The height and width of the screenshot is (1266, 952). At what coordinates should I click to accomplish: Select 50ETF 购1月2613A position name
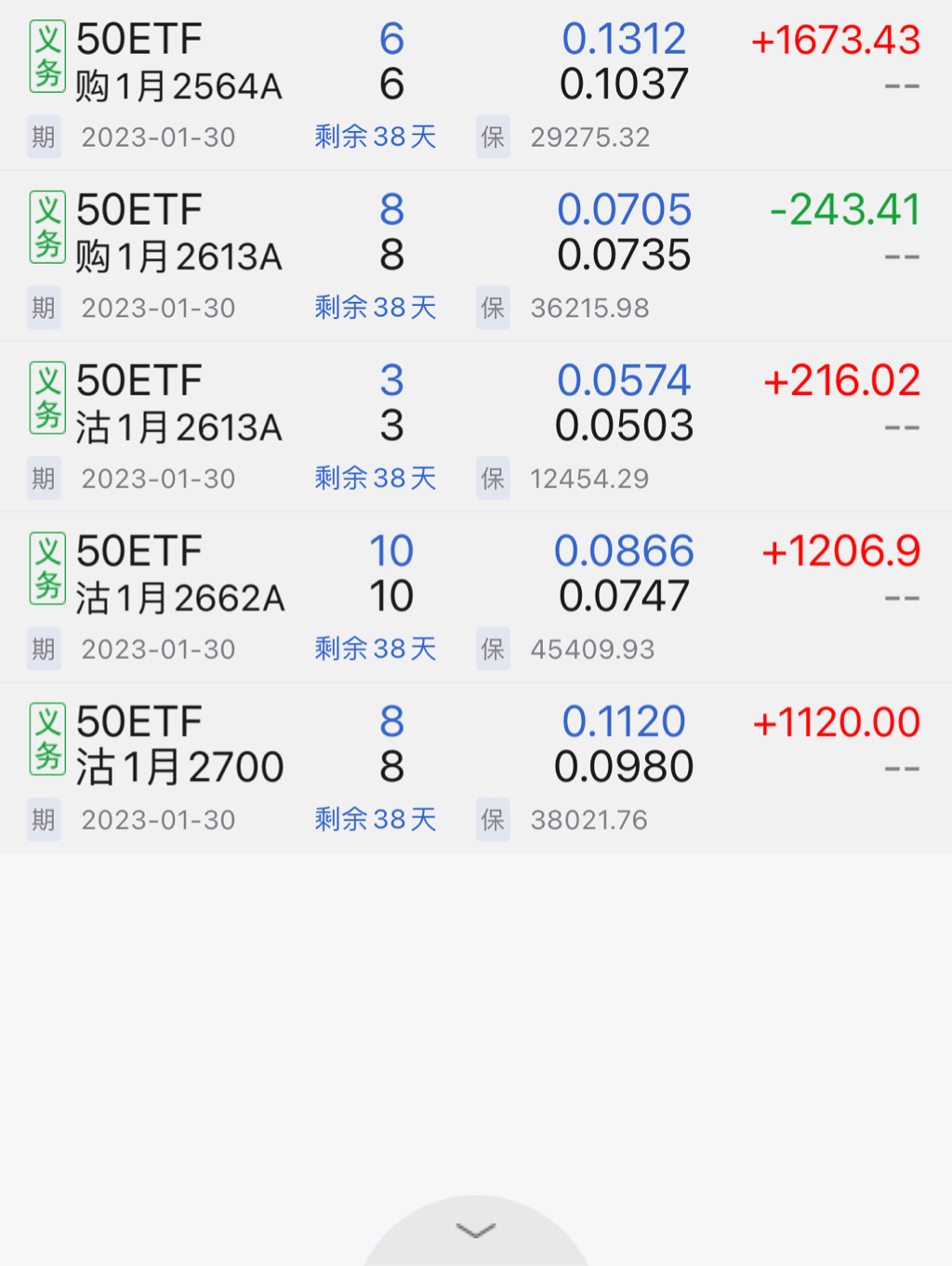178,233
